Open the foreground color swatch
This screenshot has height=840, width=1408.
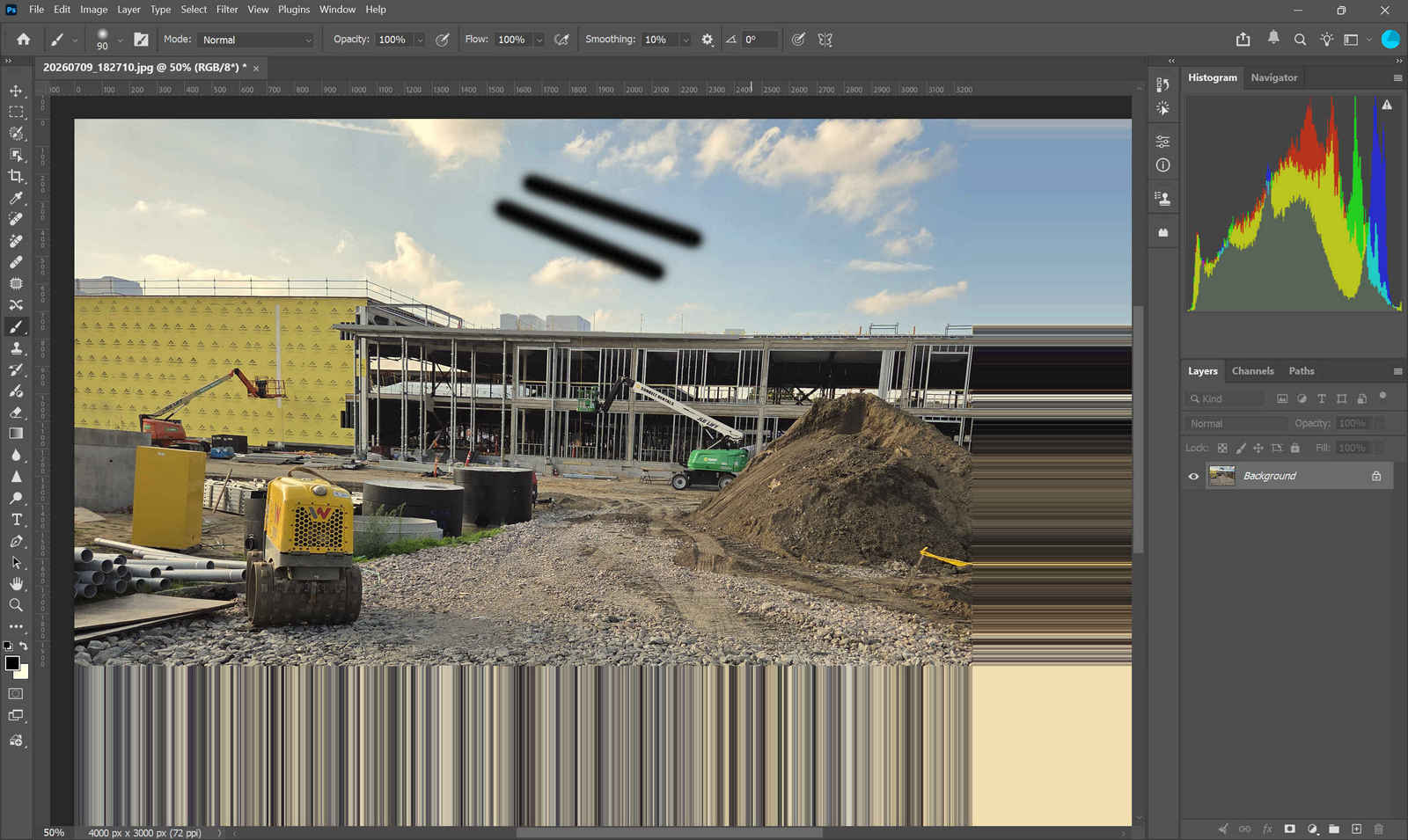click(12, 663)
